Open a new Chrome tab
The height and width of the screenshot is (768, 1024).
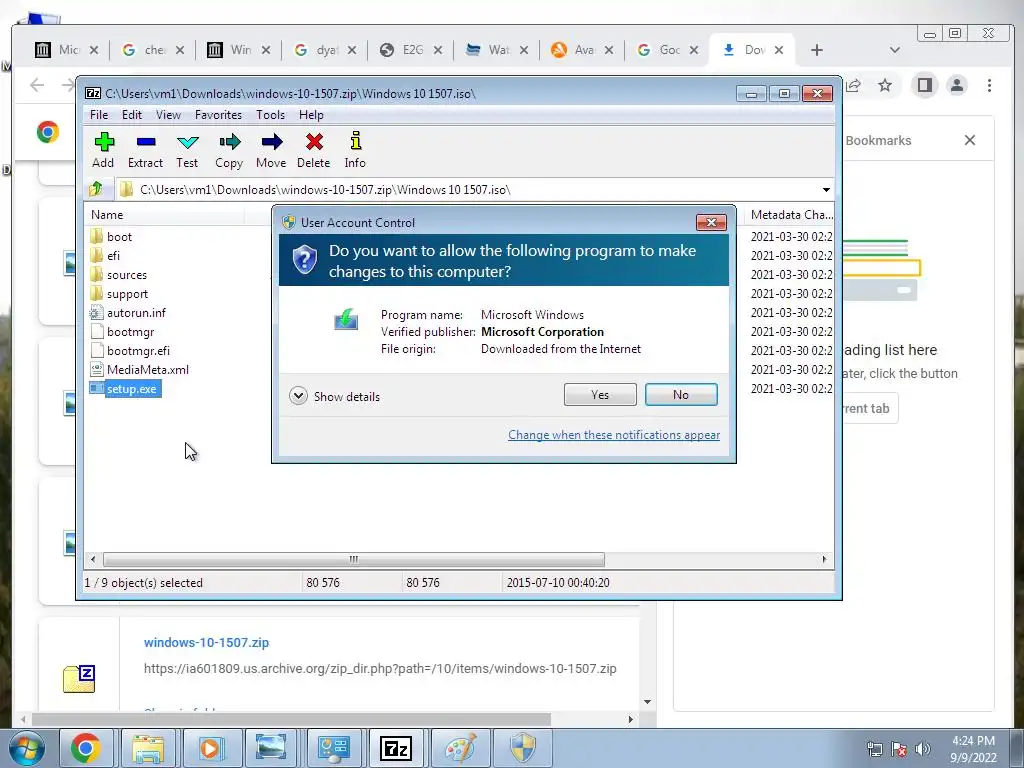point(817,50)
